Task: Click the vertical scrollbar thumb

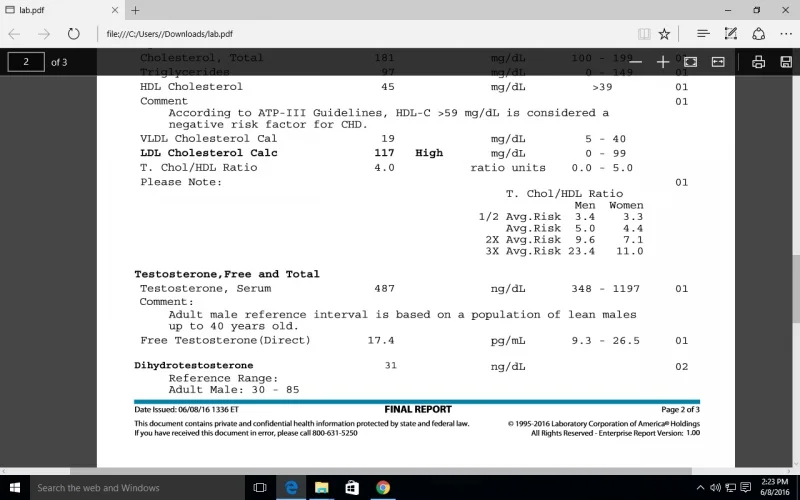Action: [x=796, y=288]
